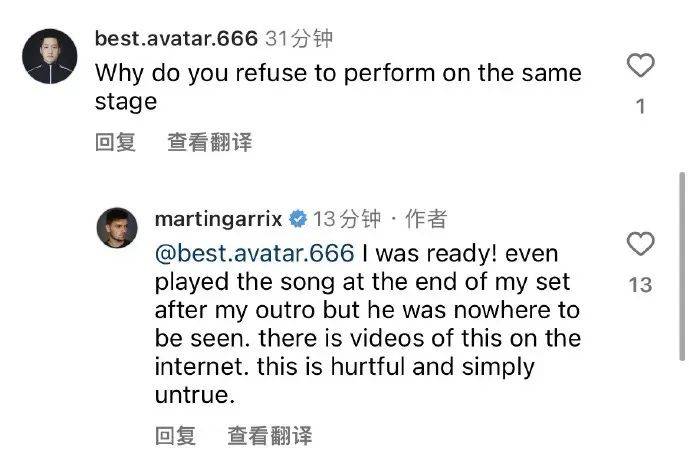
Task: Reply to martingarrix's comment via 回复
Action: click(176, 436)
